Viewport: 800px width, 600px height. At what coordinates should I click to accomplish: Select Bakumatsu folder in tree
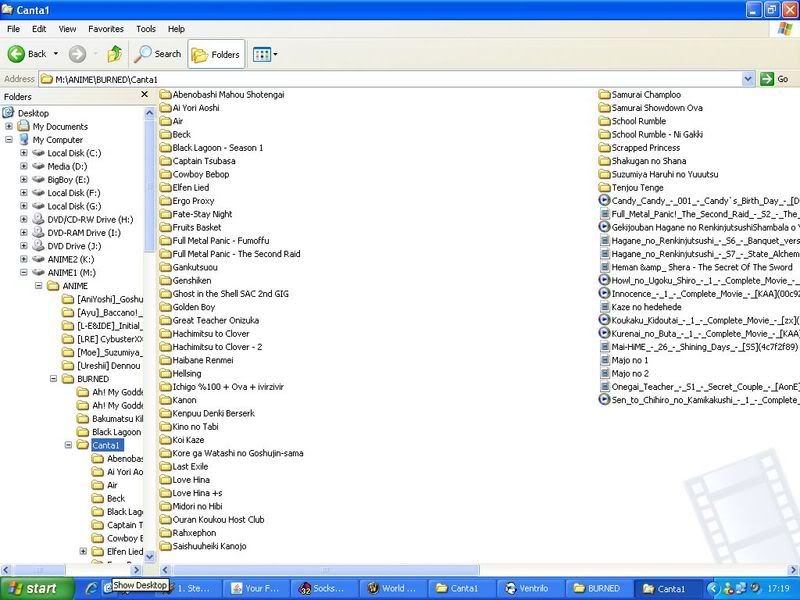coord(109,418)
